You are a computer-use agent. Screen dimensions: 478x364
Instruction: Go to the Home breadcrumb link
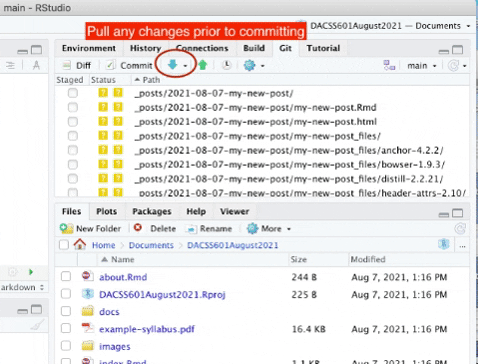point(103,245)
